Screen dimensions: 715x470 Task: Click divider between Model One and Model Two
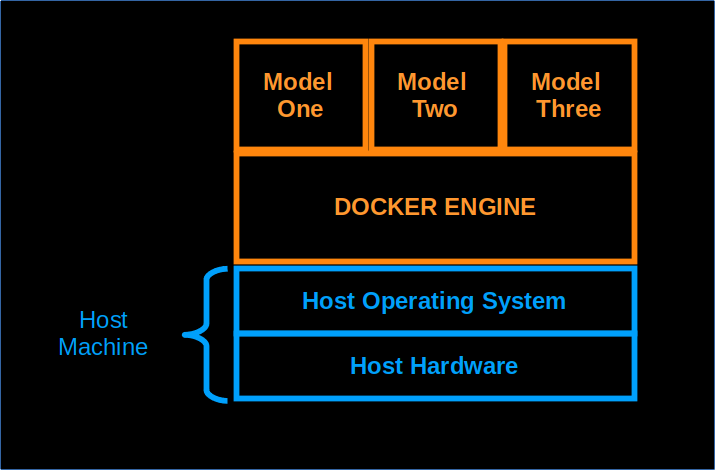click(368, 95)
